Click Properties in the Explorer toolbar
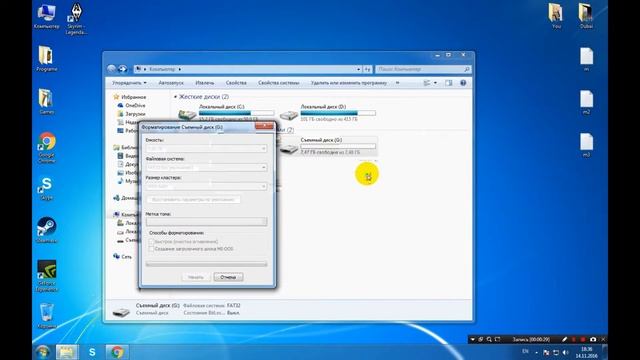This screenshot has width=640, height=360. pos(236,83)
